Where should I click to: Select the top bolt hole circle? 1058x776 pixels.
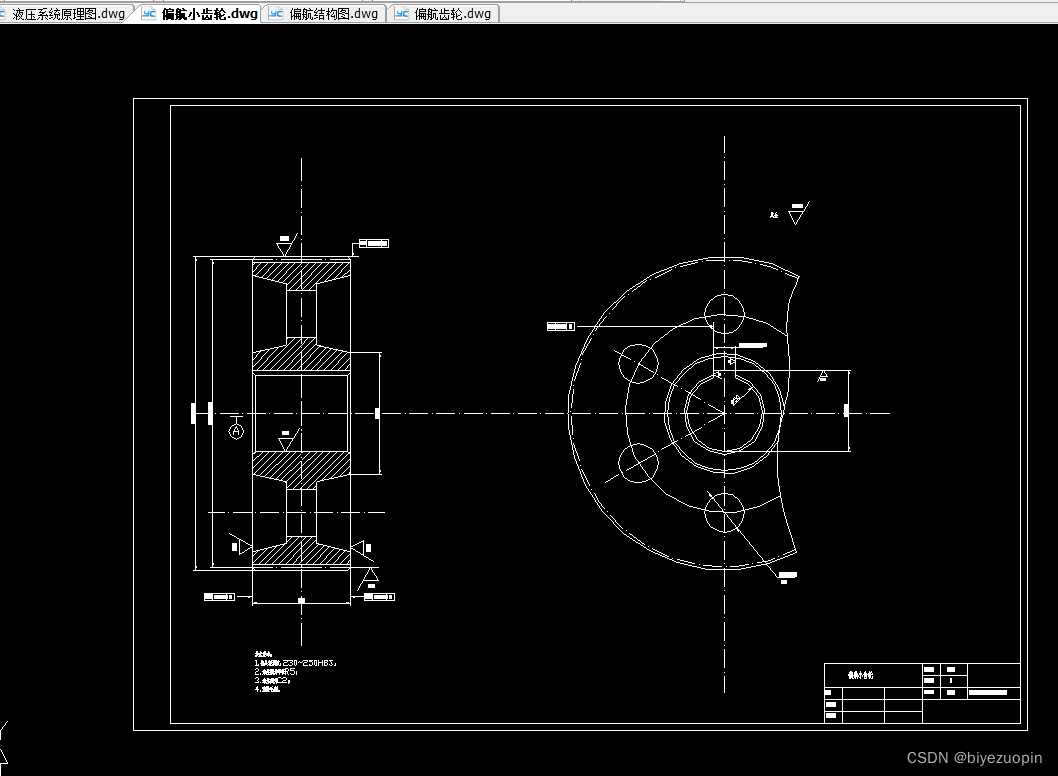[725, 314]
